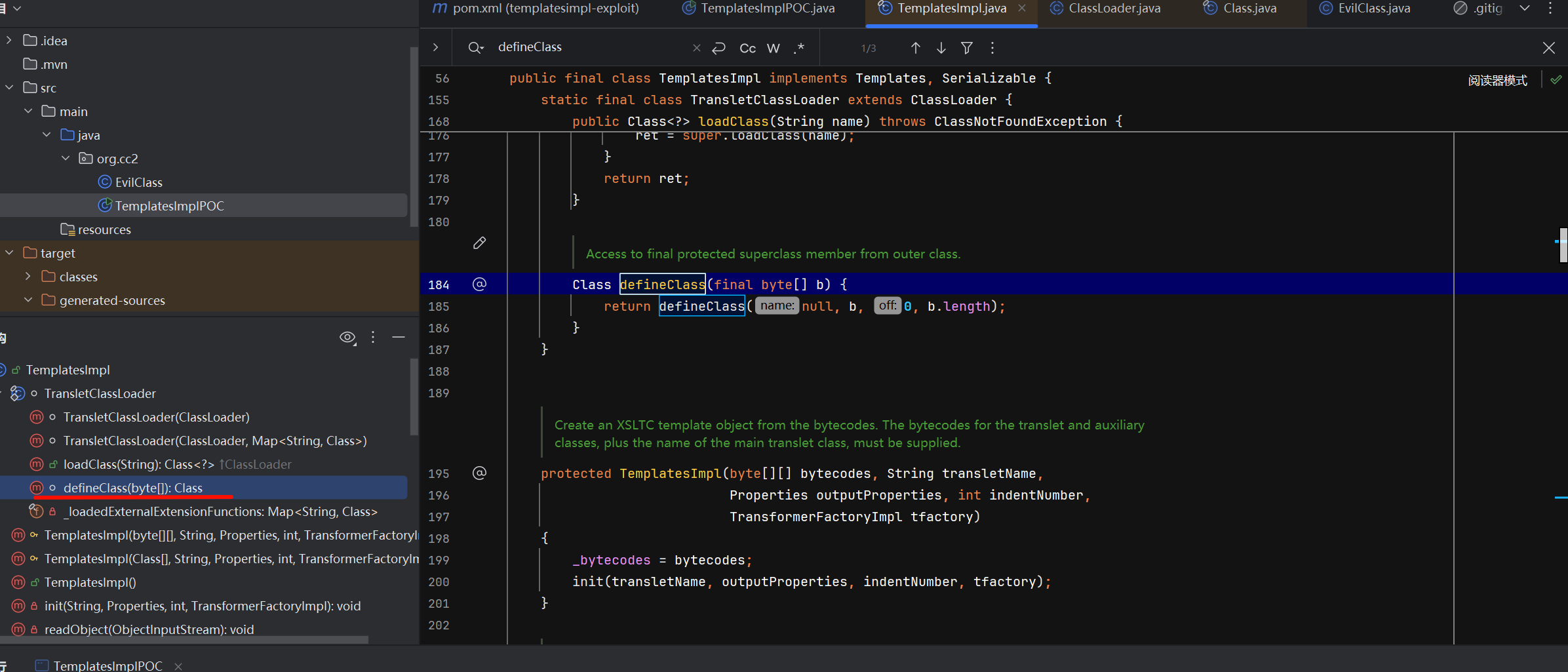Switch to pom.xml (templatesimpl-exploit) tab

coord(536,9)
